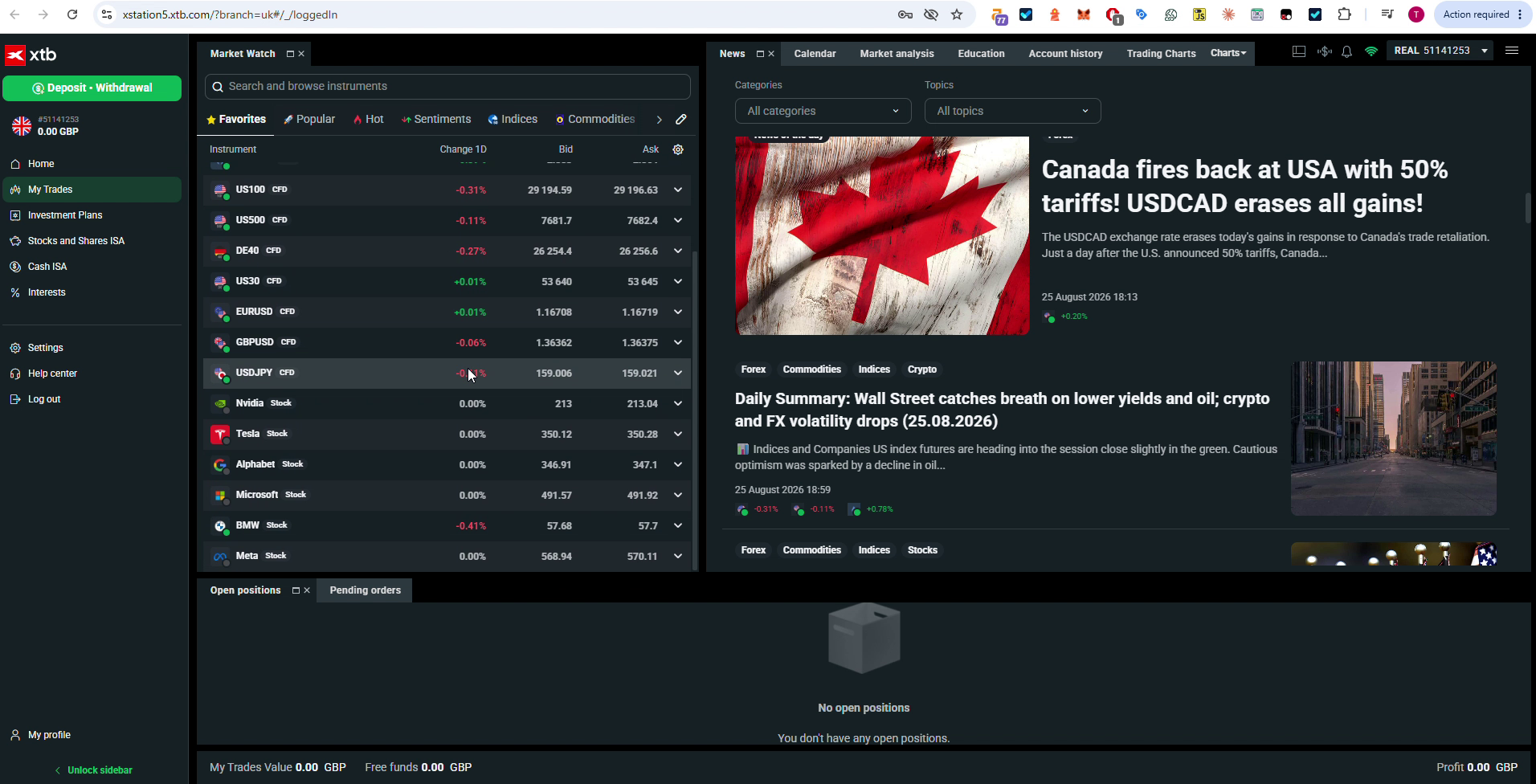Click the xtb logo
This screenshot has width=1536, height=784.
[x=31, y=55]
